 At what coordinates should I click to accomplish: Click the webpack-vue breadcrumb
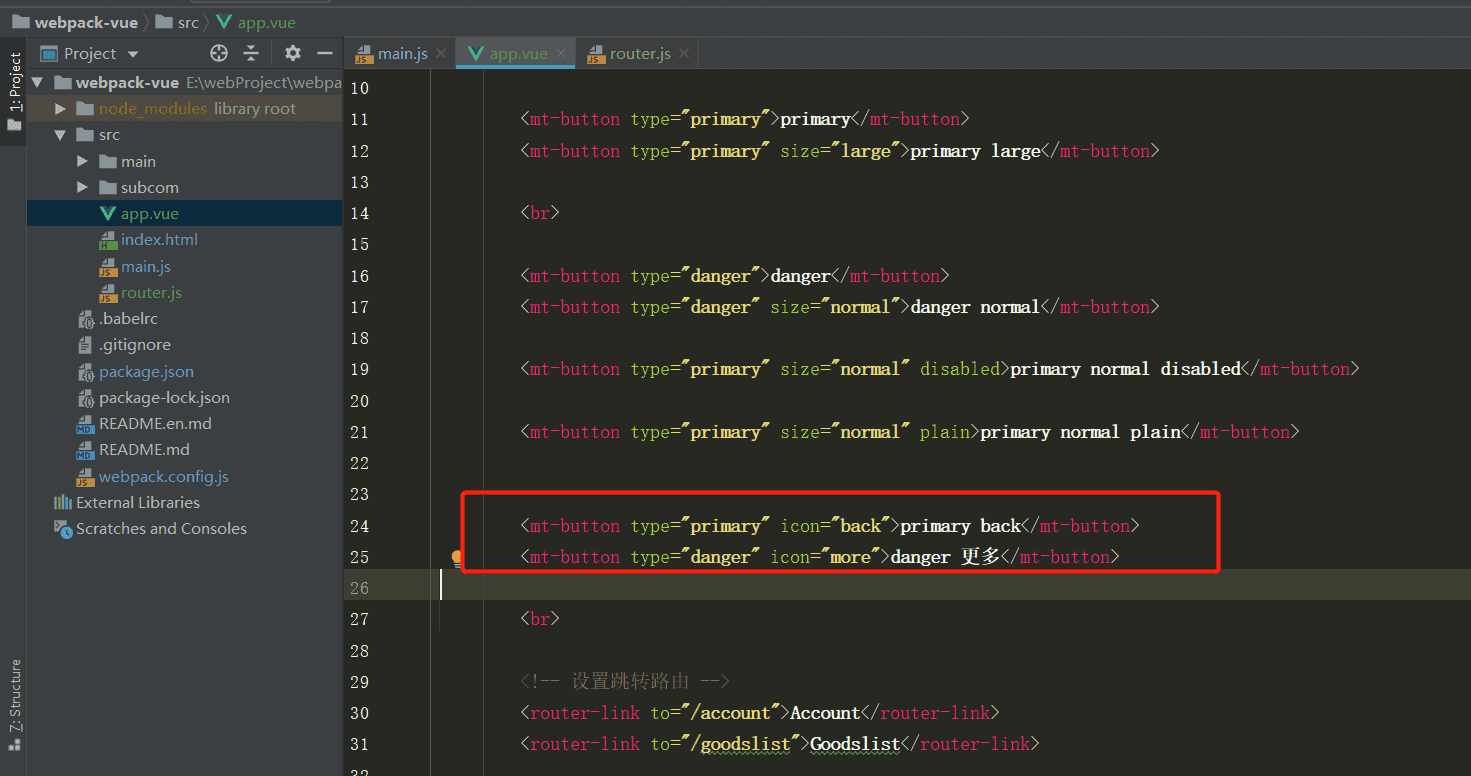[x=86, y=22]
